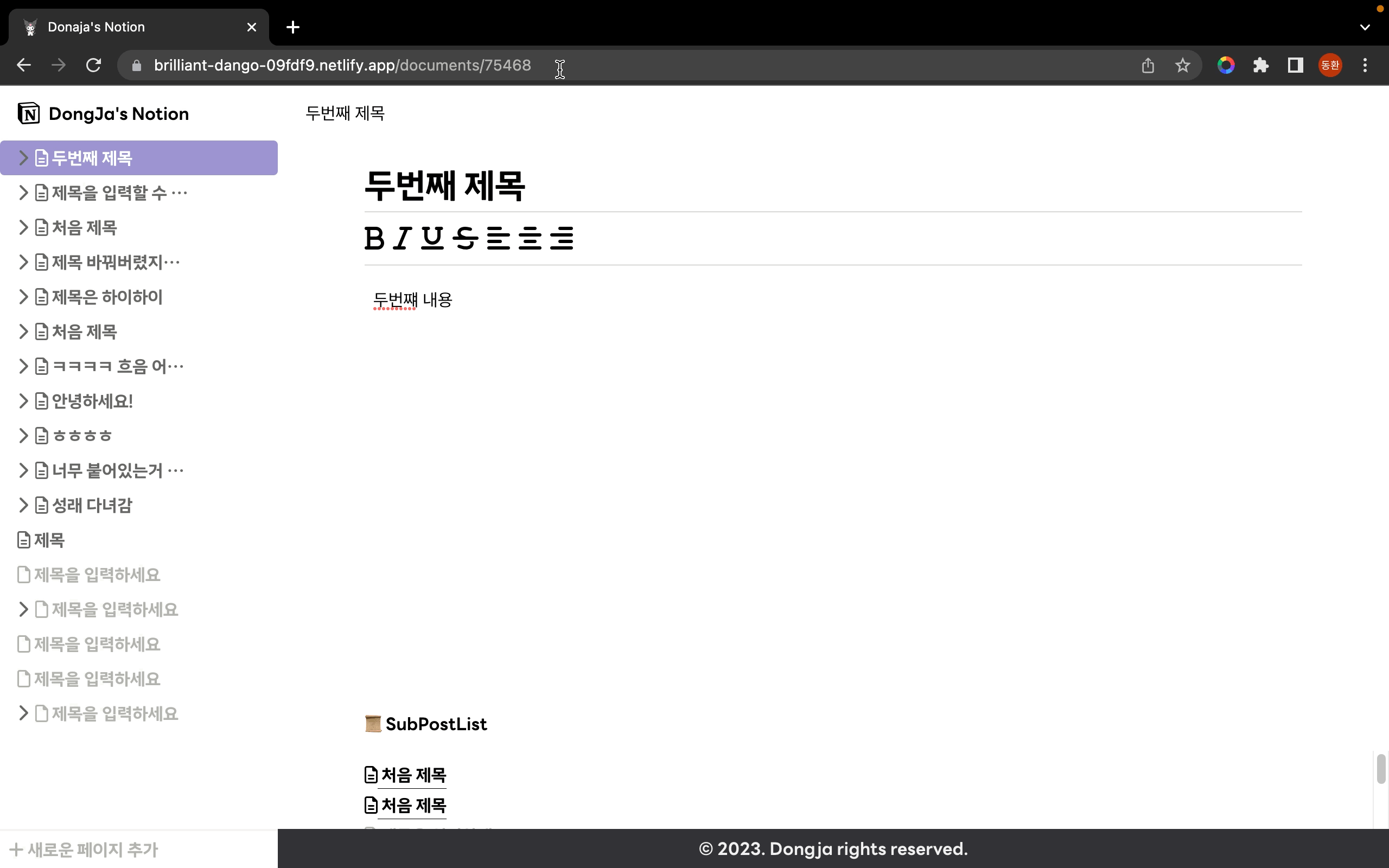The height and width of the screenshot is (868, 1389).
Task: Expand the 제목은 하이하이 page chevron
Action: pyautogui.click(x=23, y=297)
